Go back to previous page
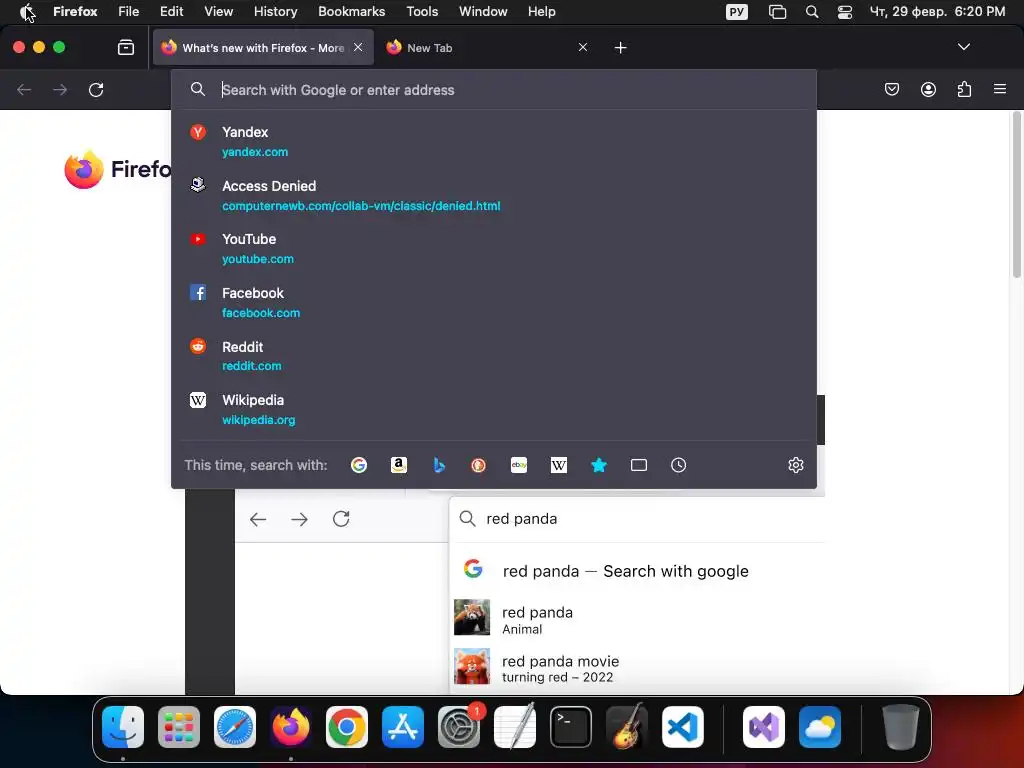 (24, 89)
